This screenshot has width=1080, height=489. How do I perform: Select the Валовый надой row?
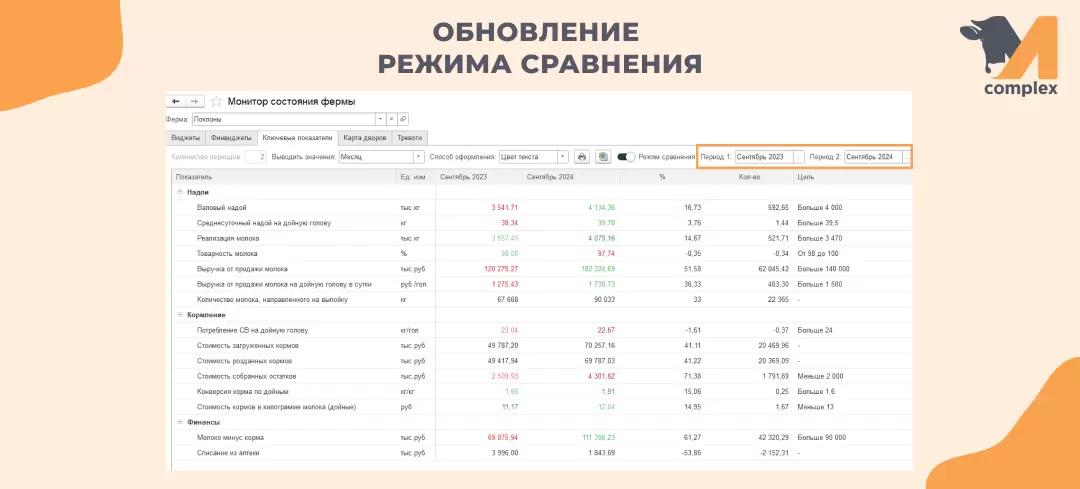[542, 207]
